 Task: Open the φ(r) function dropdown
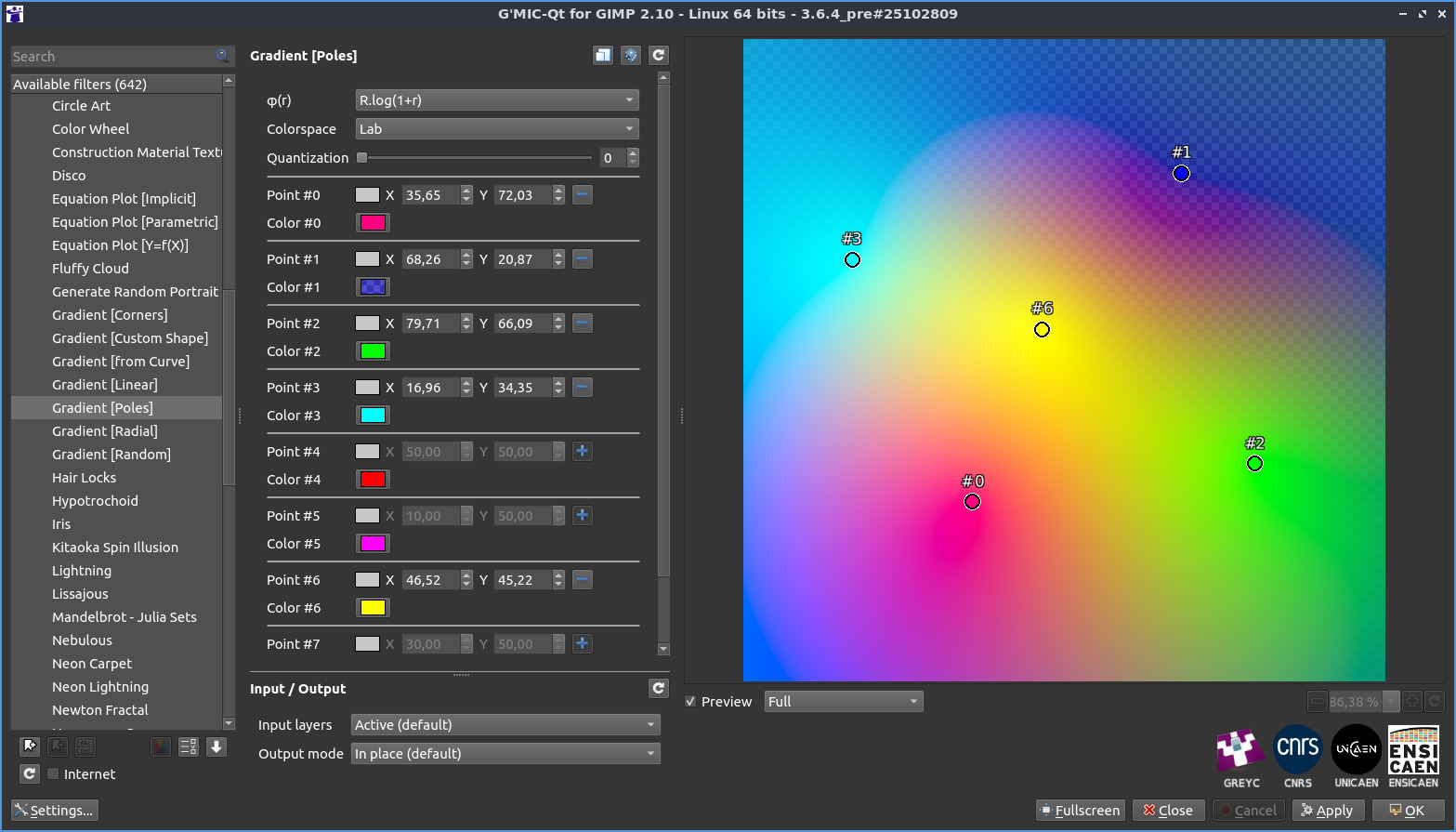[497, 100]
